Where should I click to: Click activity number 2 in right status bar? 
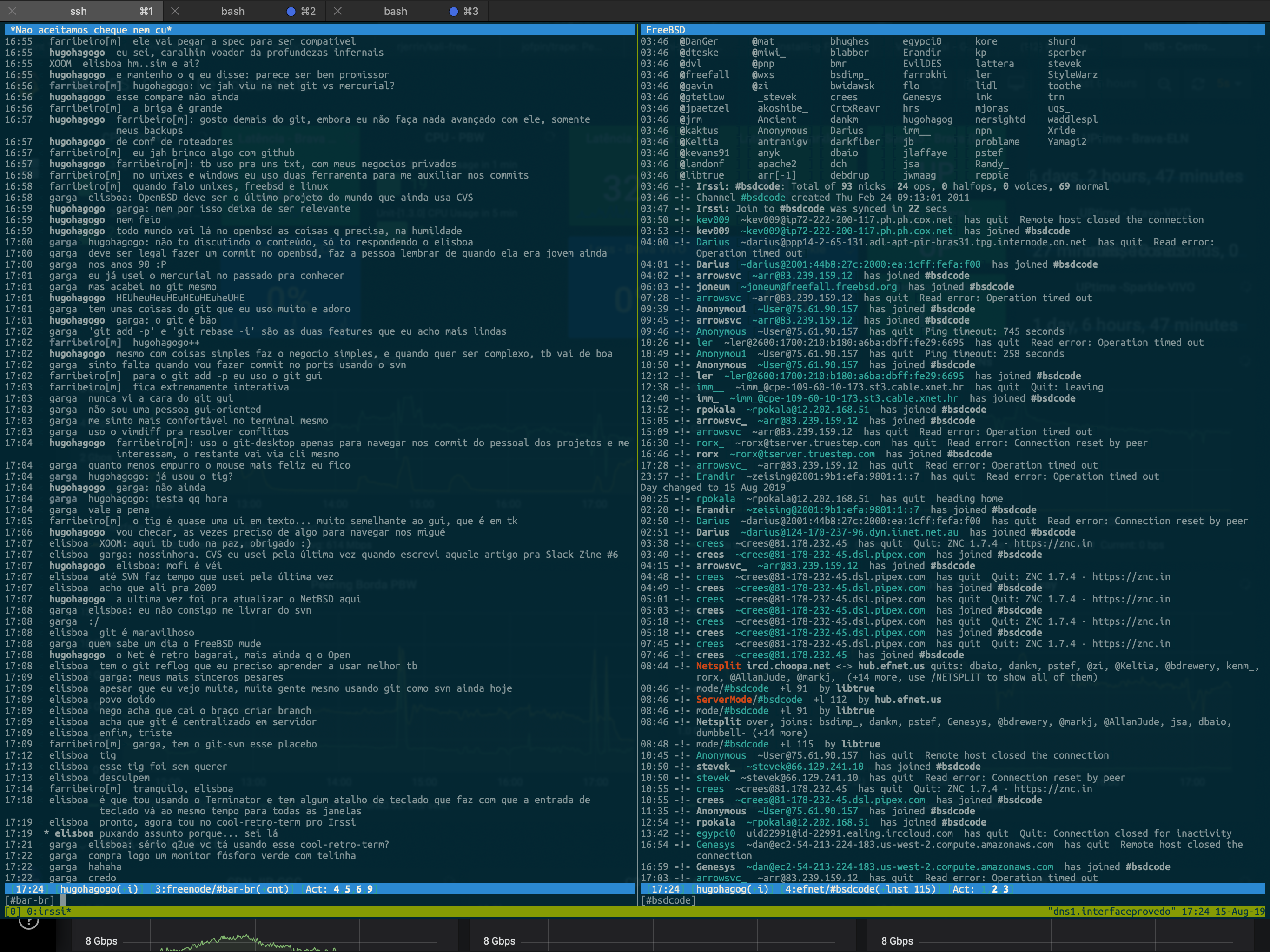[994, 889]
